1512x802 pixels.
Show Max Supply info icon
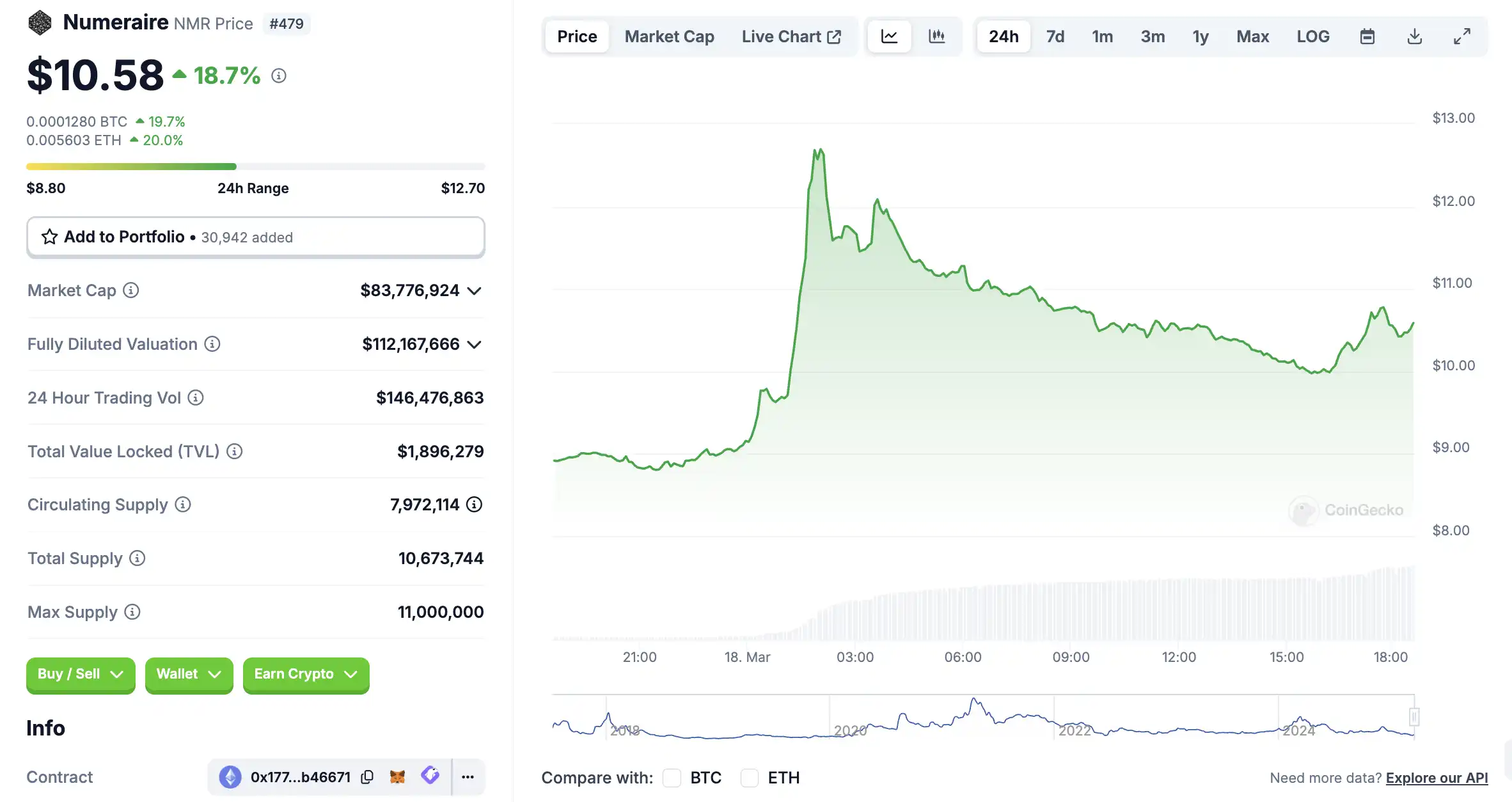132,612
